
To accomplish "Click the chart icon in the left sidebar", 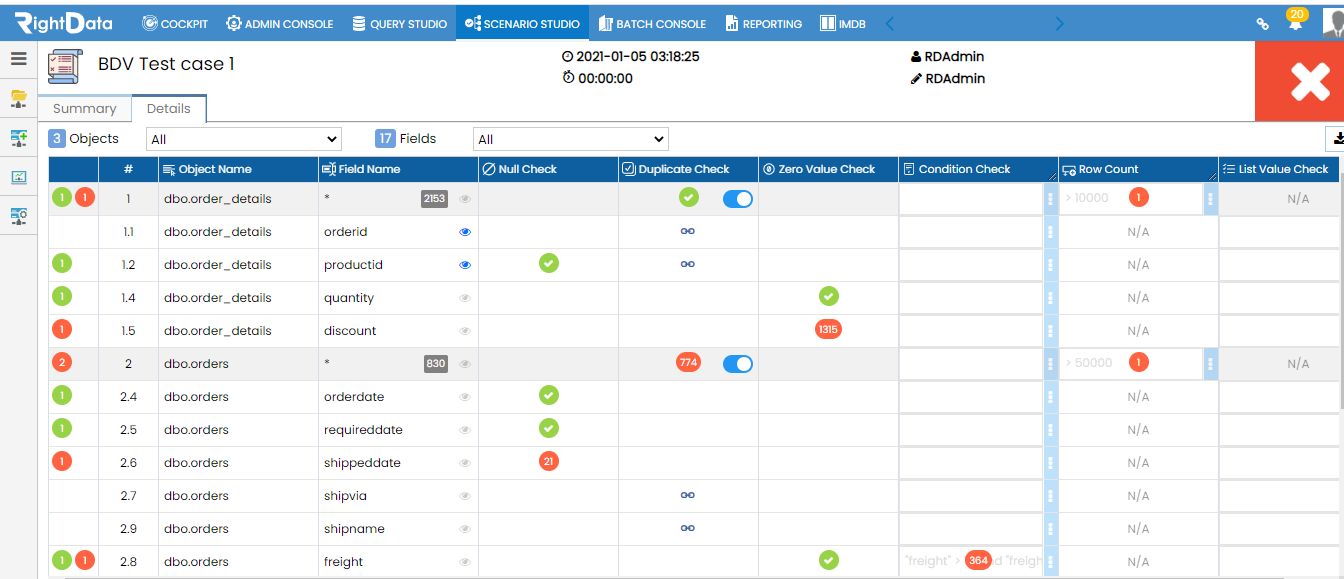I will [x=18, y=177].
